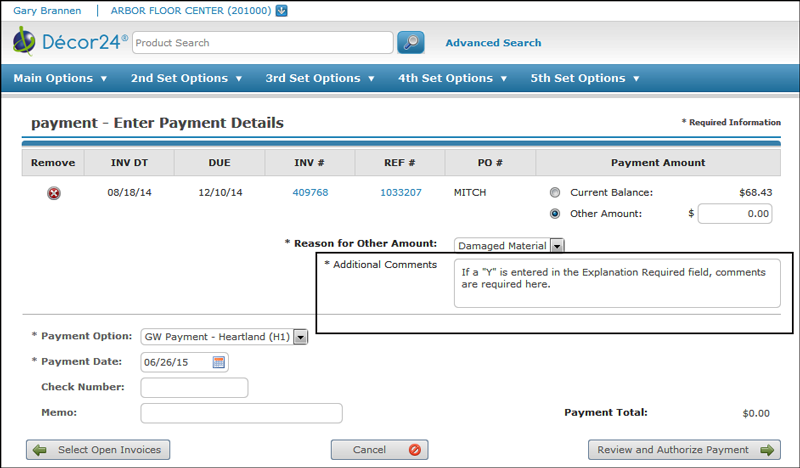Click the red remove invoice icon
The image size is (800, 468).
(54, 193)
